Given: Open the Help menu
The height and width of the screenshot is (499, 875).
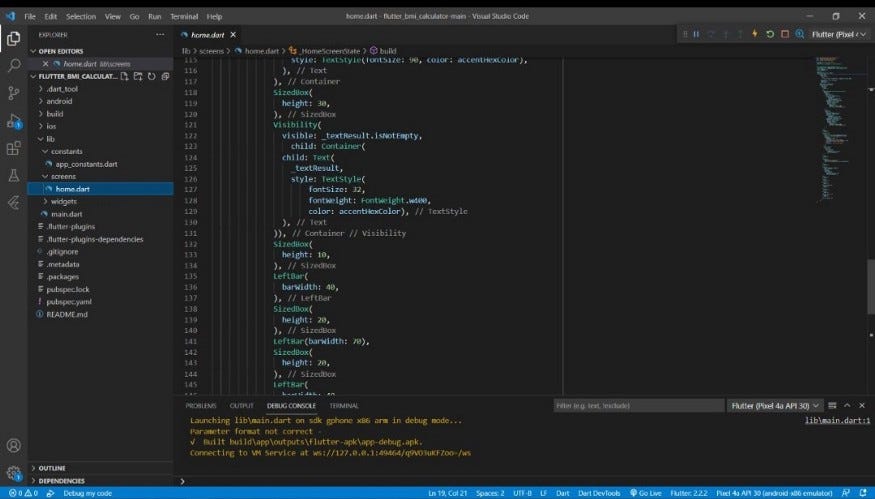Looking at the screenshot, I should pyautogui.click(x=214, y=16).
